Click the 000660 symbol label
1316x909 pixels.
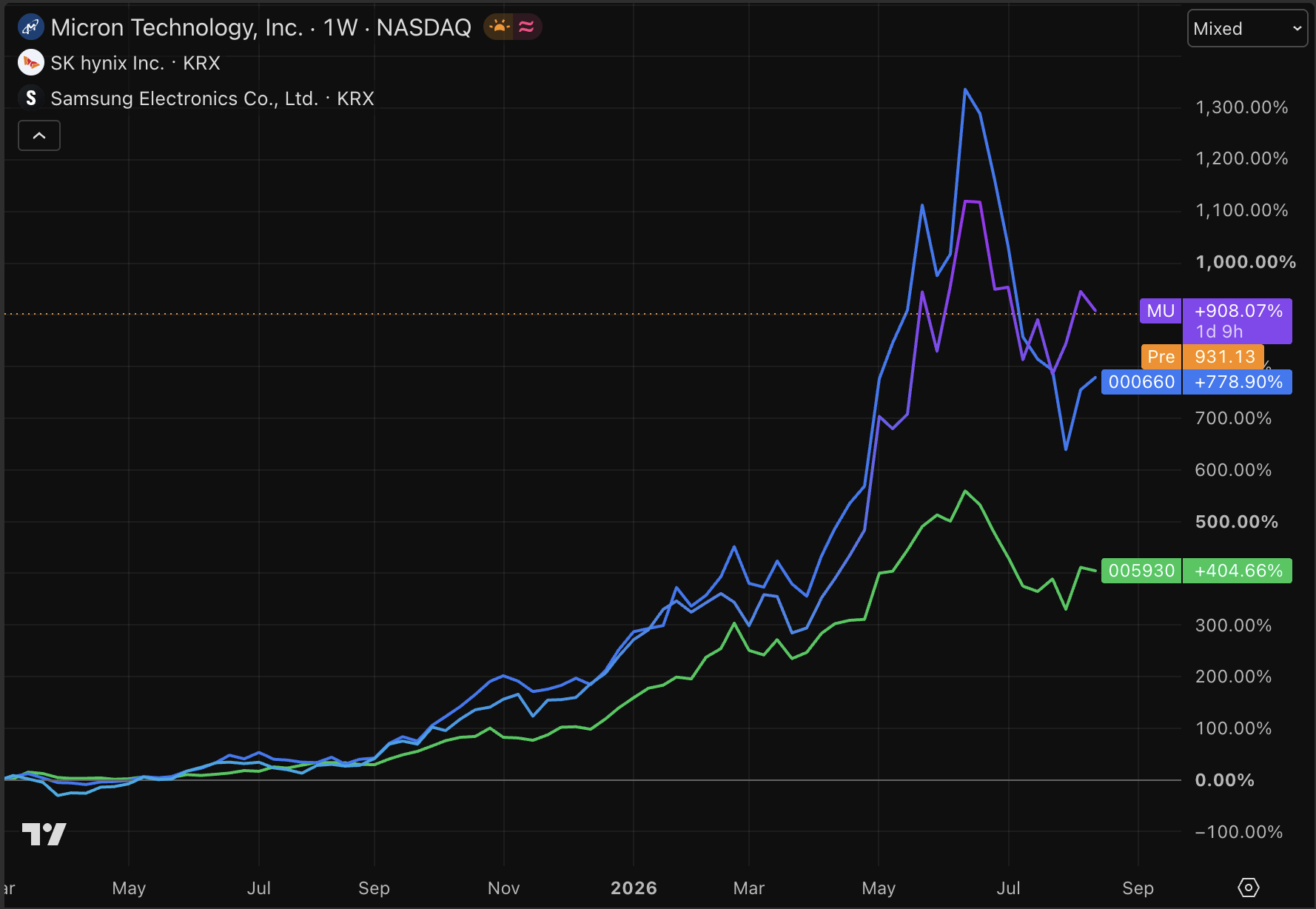point(1141,382)
